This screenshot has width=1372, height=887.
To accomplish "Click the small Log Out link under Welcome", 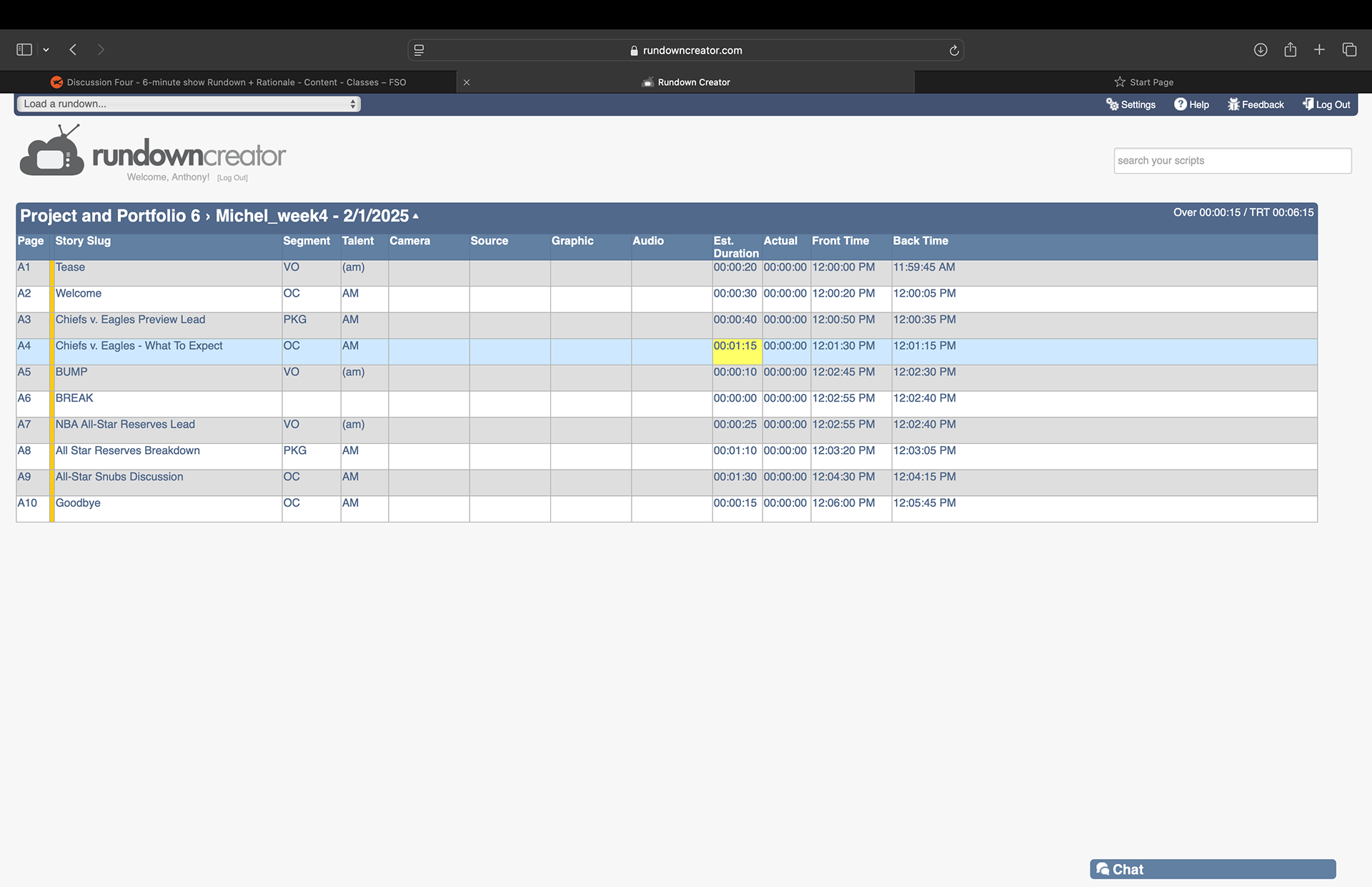I will pyautogui.click(x=232, y=178).
